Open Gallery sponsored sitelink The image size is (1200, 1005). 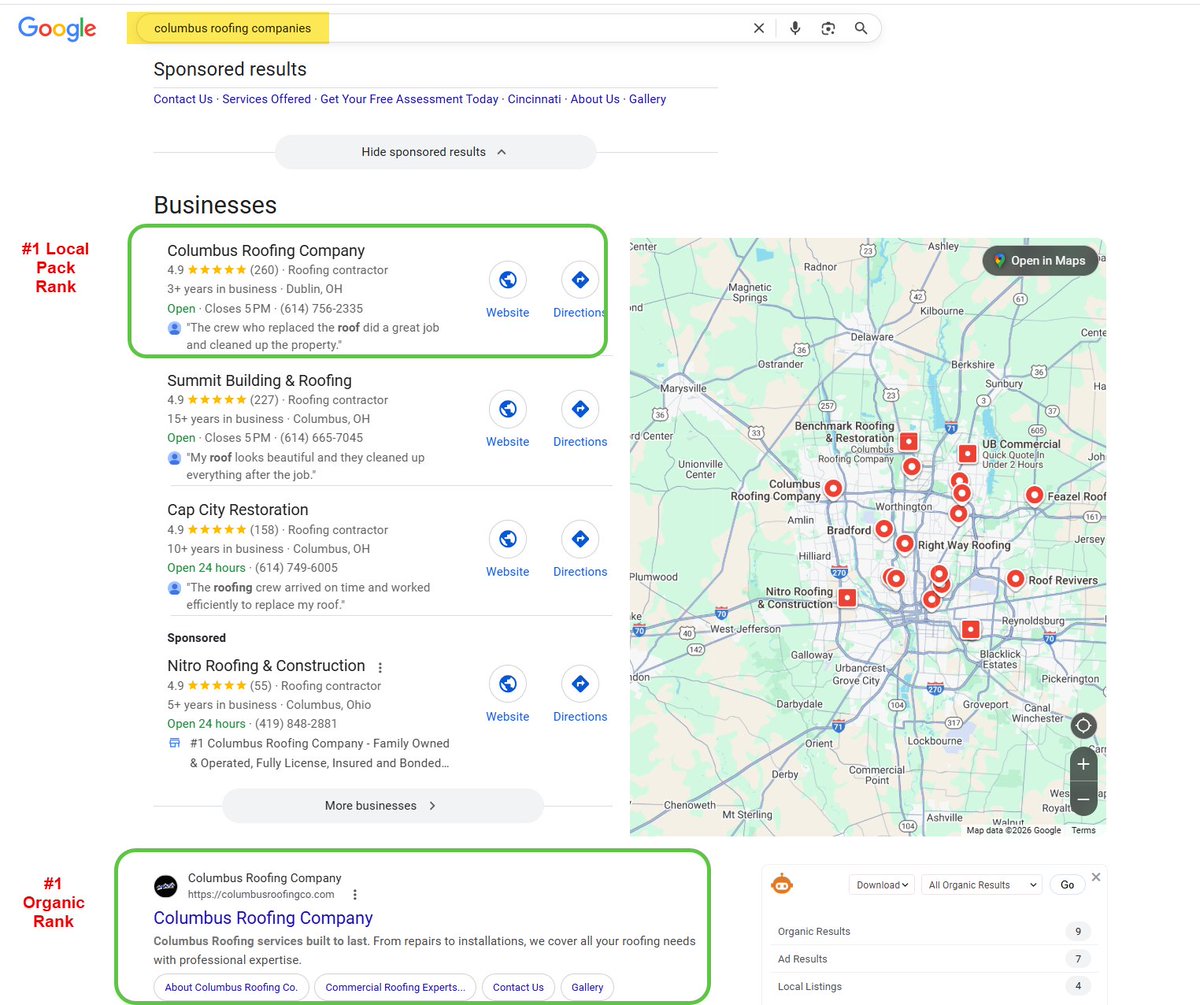coord(647,99)
